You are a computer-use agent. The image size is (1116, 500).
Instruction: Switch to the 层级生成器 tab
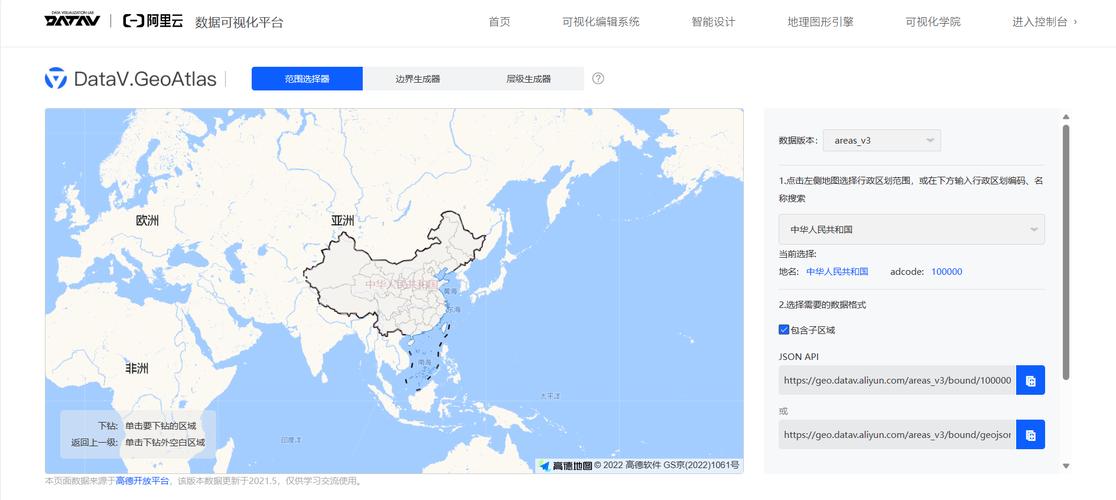pyautogui.click(x=529, y=79)
